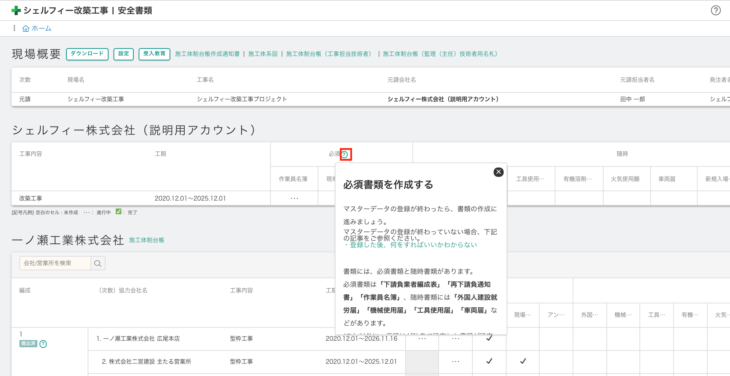Viewport: 730px width, 376px height.
Task: Click the ダウンロード button
Action: coord(88,54)
